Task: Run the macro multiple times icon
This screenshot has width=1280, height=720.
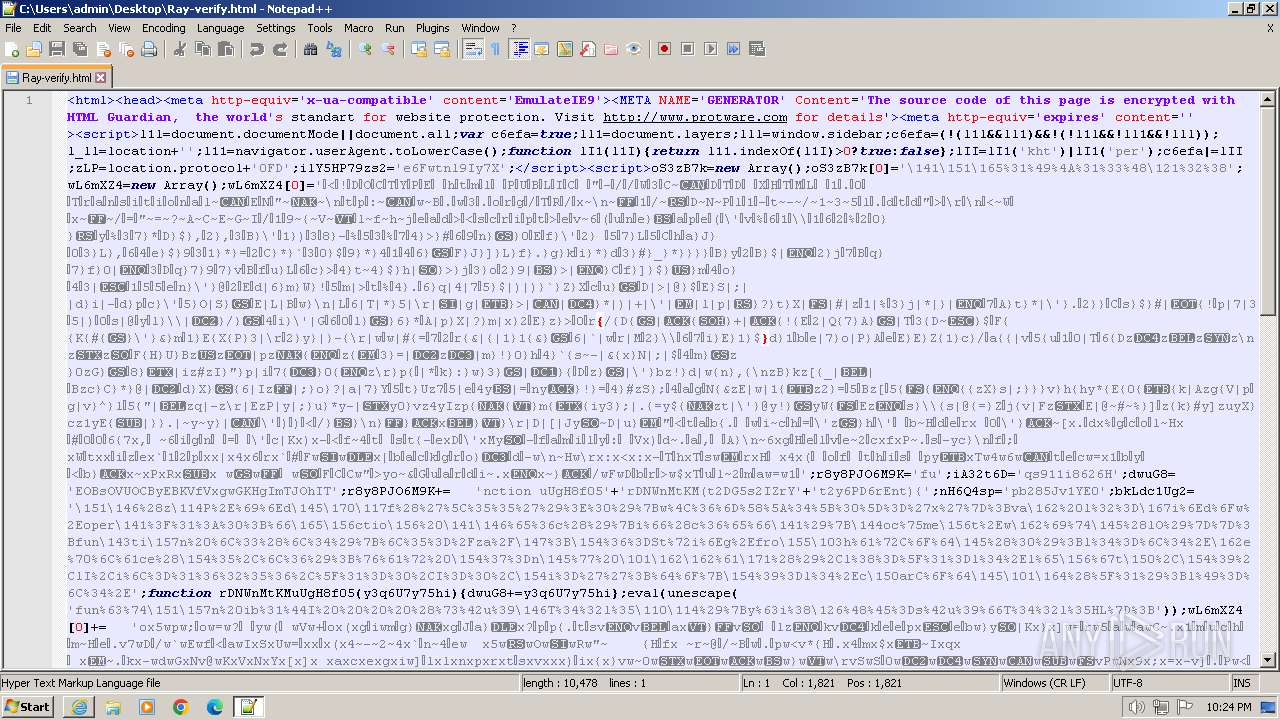Action: click(734, 49)
